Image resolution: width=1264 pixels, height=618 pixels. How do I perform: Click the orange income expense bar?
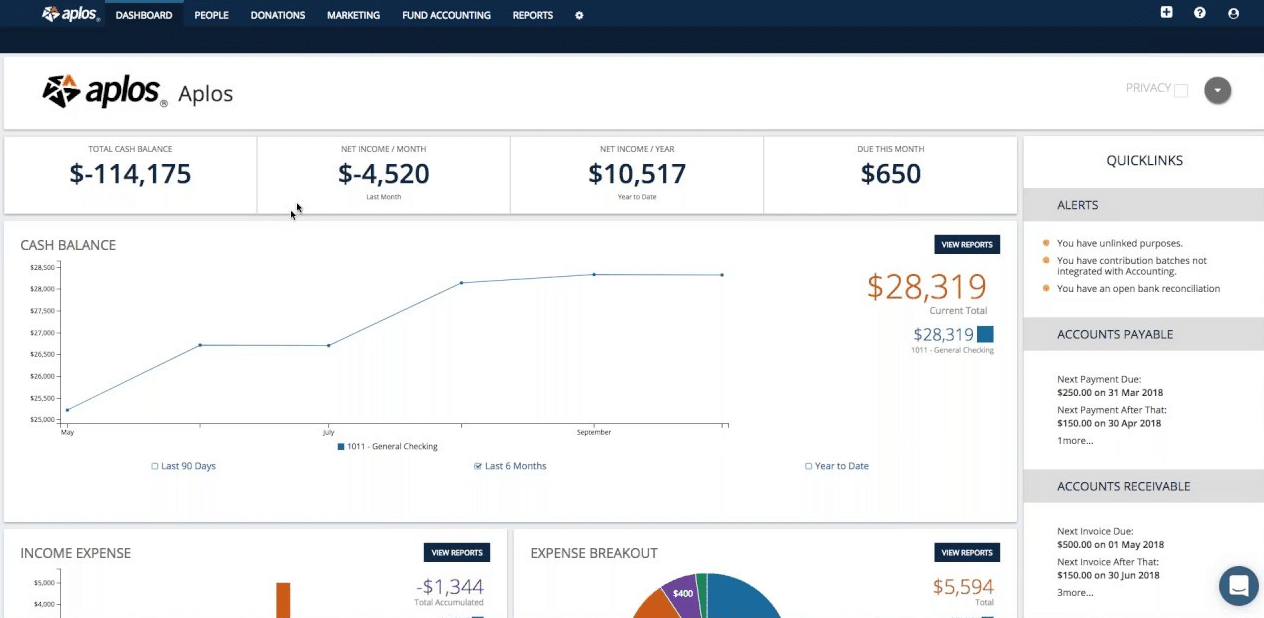coord(283,600)
